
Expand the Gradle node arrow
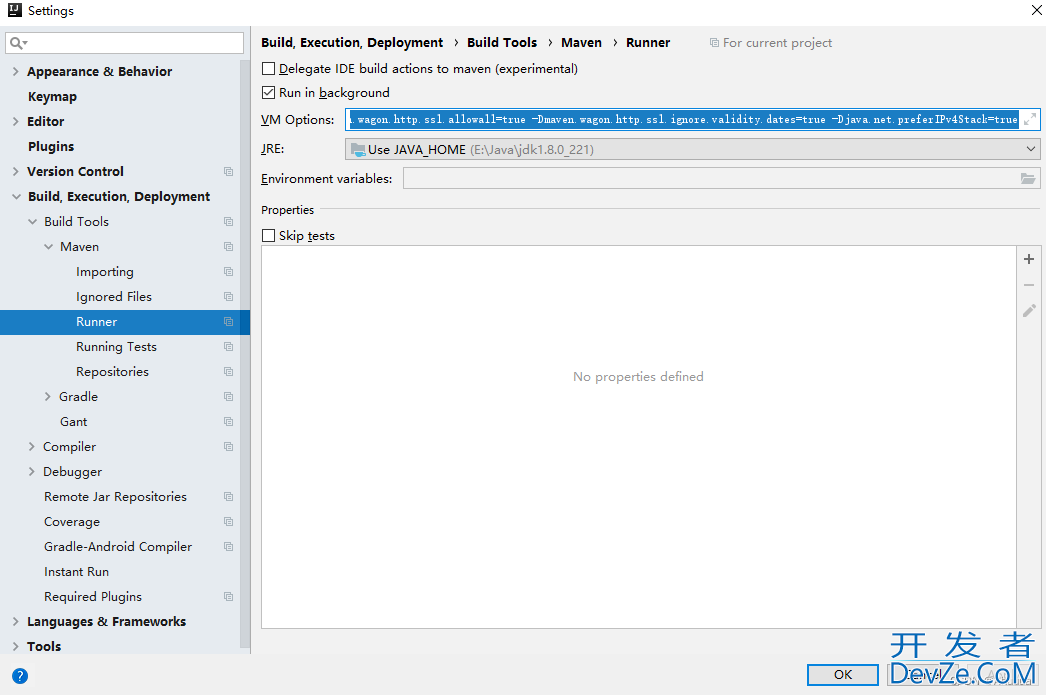click(x=48, y=397)
